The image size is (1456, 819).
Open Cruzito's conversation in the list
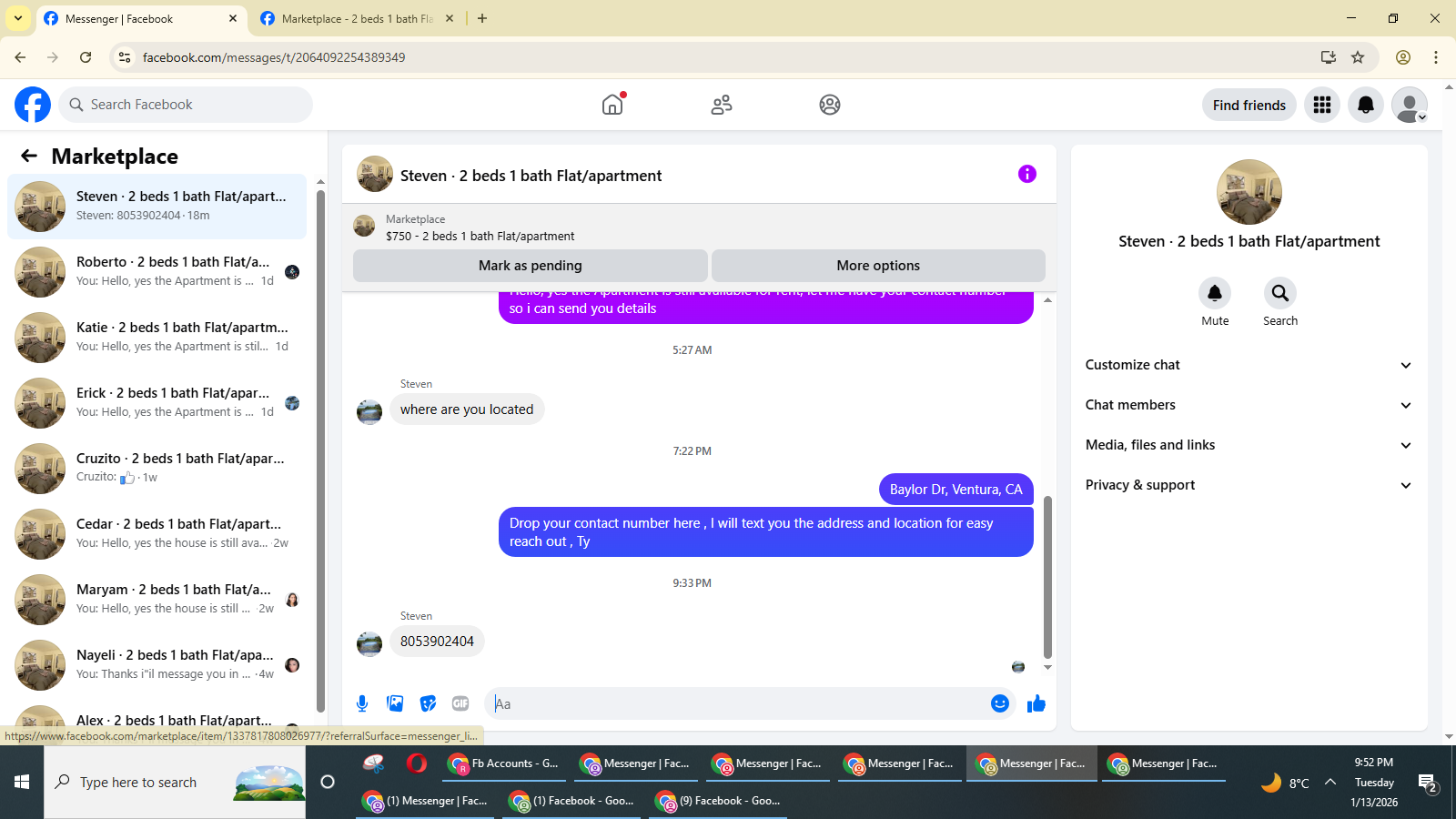point(157,469)
